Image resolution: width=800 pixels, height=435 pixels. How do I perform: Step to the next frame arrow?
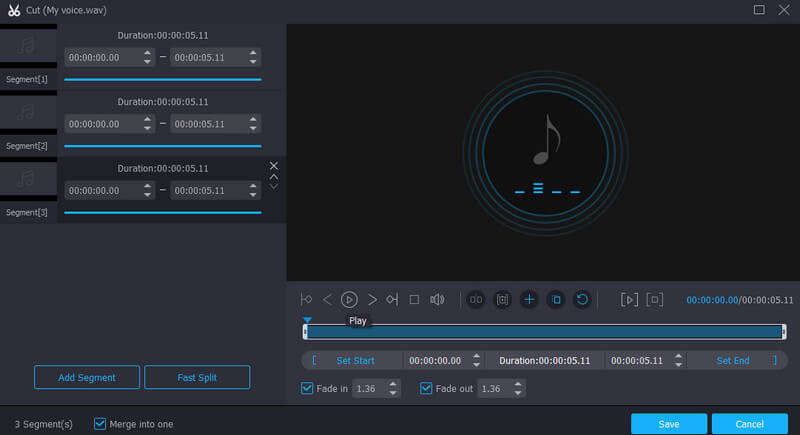click(x=372, y=299)
